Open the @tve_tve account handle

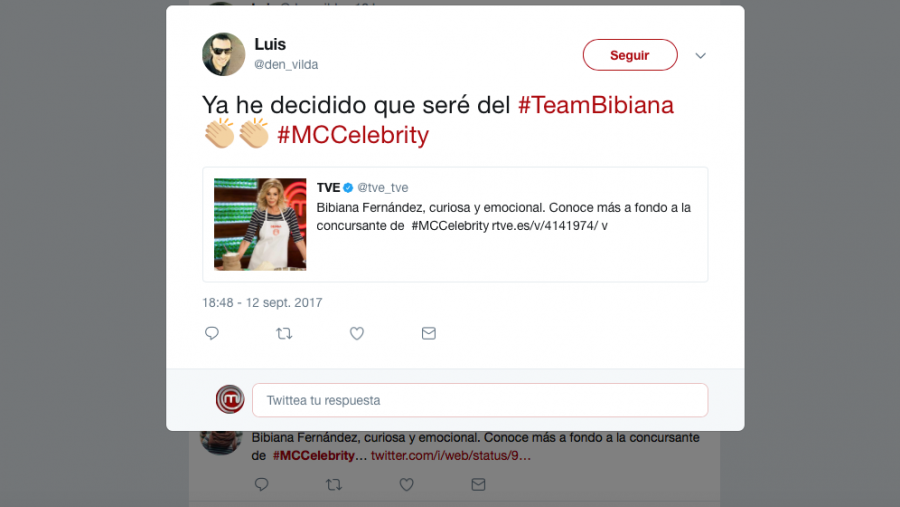coord(382,188)
